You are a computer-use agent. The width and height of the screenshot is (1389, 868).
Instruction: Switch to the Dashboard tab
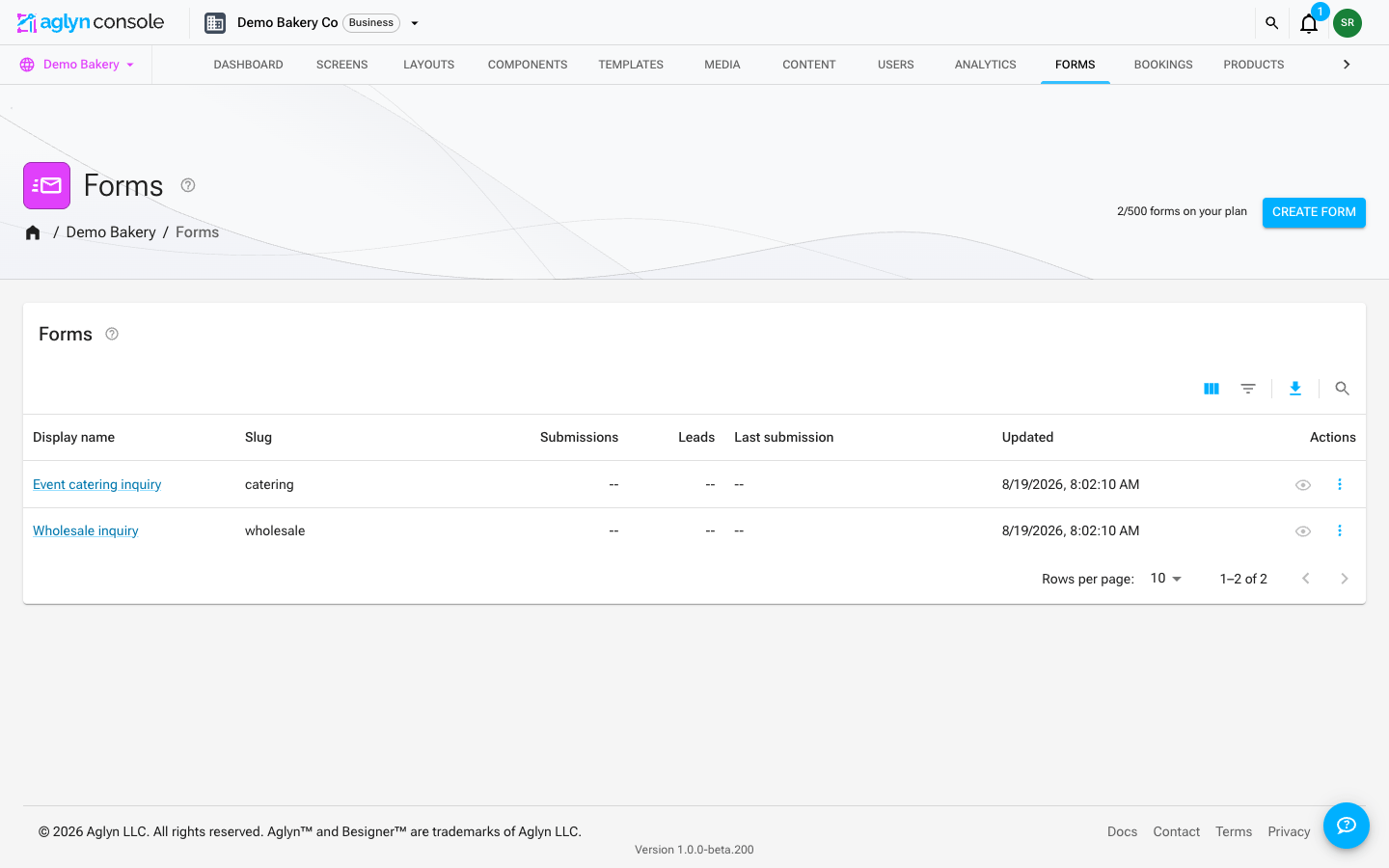point(249,65)
